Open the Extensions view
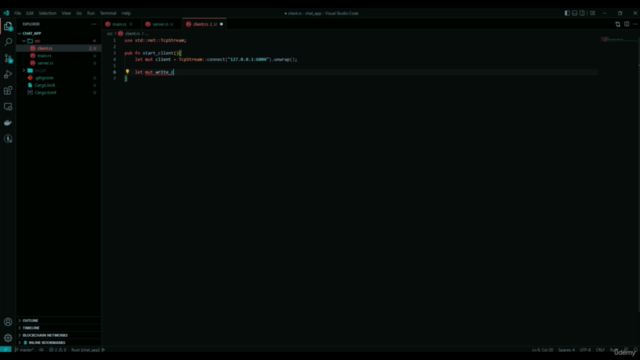Viewport: 640px width, 360px height. tap(8, 91)
